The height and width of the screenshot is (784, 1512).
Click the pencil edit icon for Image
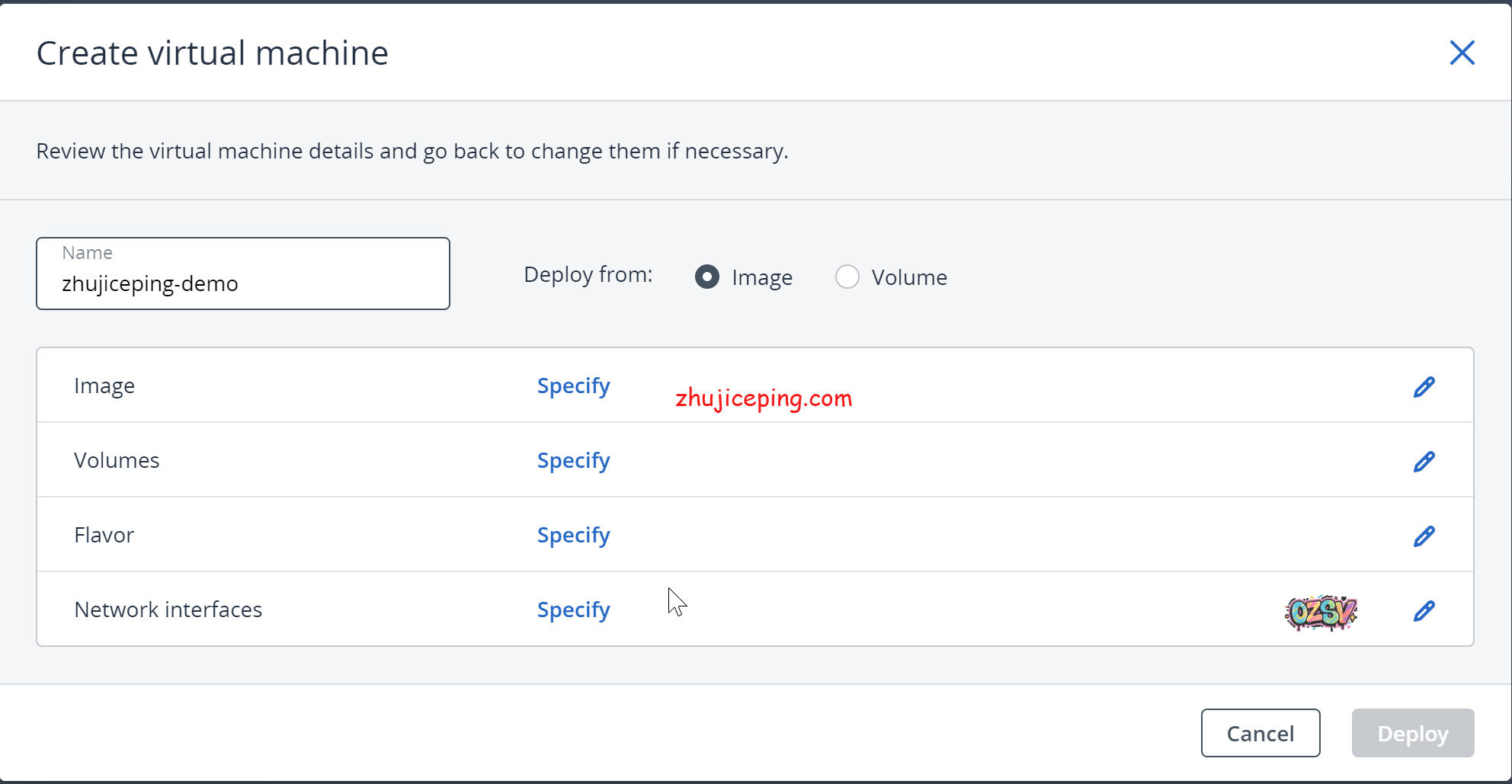click(1424, 387)
